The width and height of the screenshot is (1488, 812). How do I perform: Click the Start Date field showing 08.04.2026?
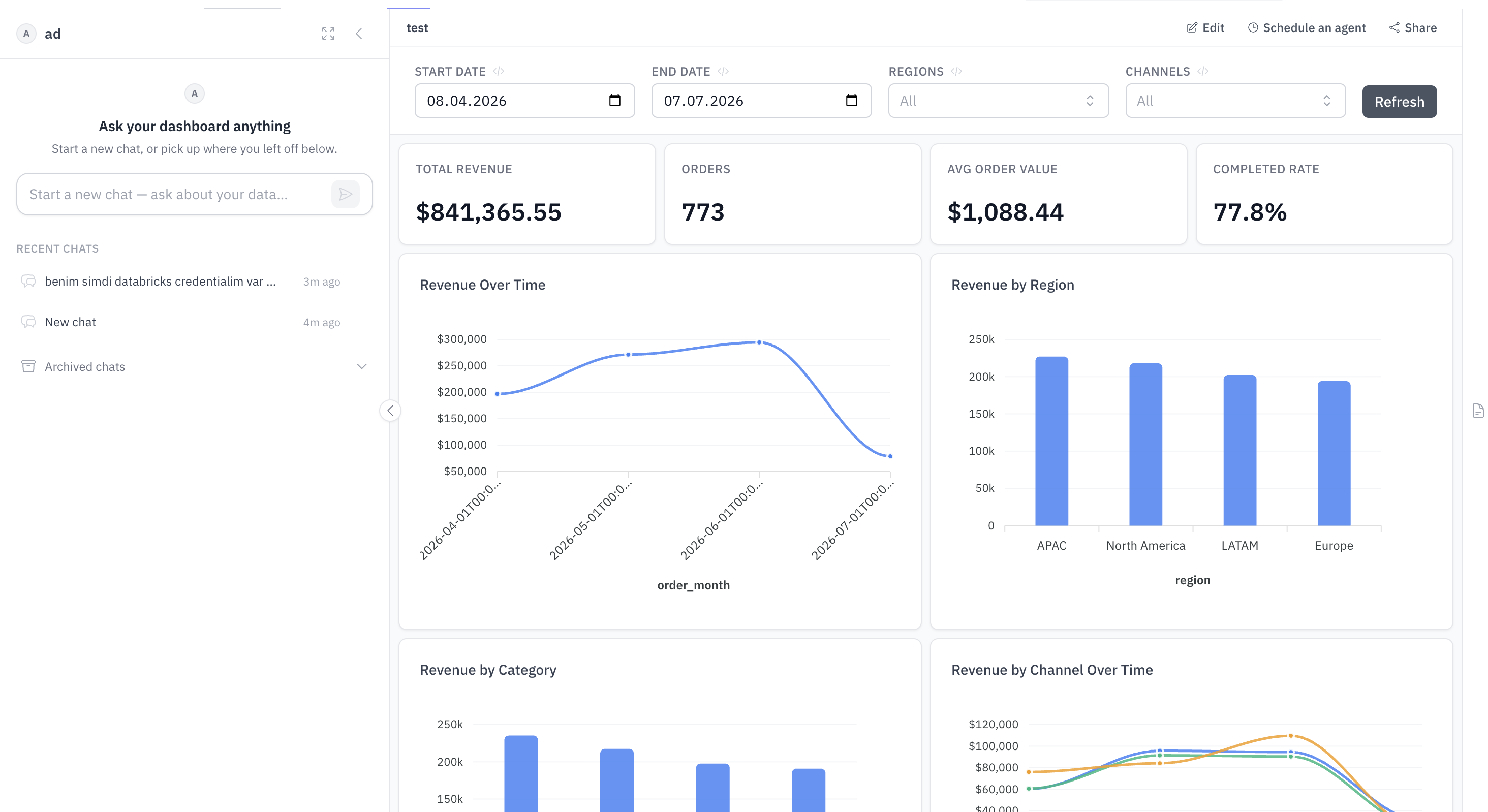(524, 101)
